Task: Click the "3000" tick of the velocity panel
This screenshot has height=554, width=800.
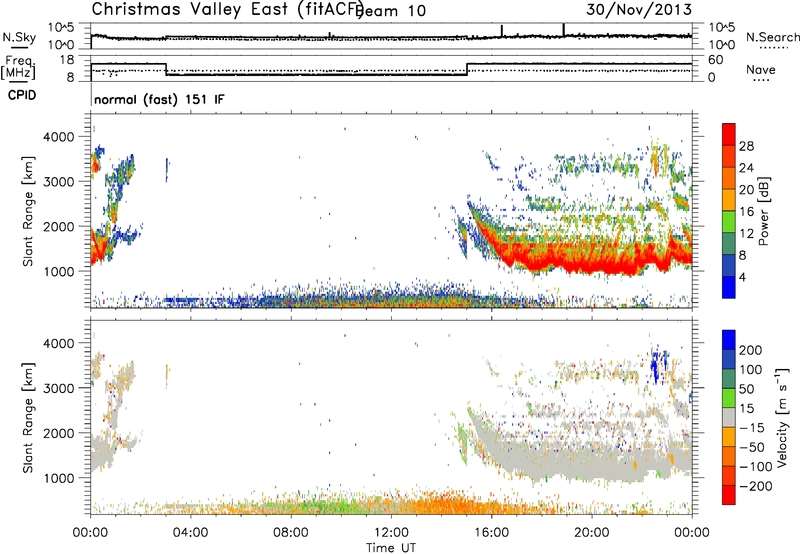Action: point(59,388)
